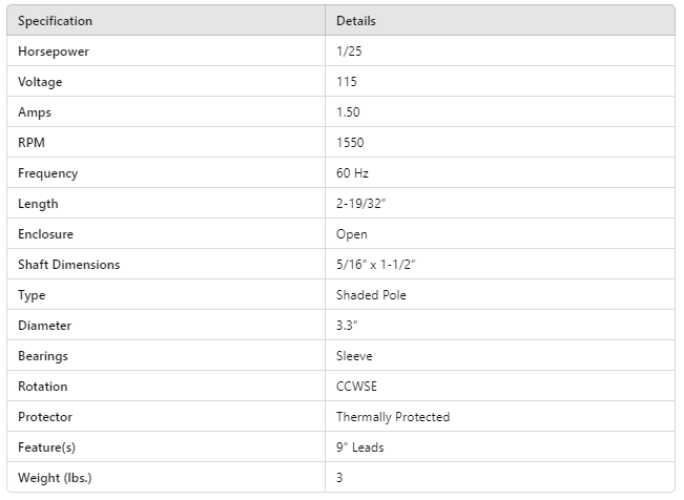
Task: Click the Thermally Protected value
Action: [393, 417]
